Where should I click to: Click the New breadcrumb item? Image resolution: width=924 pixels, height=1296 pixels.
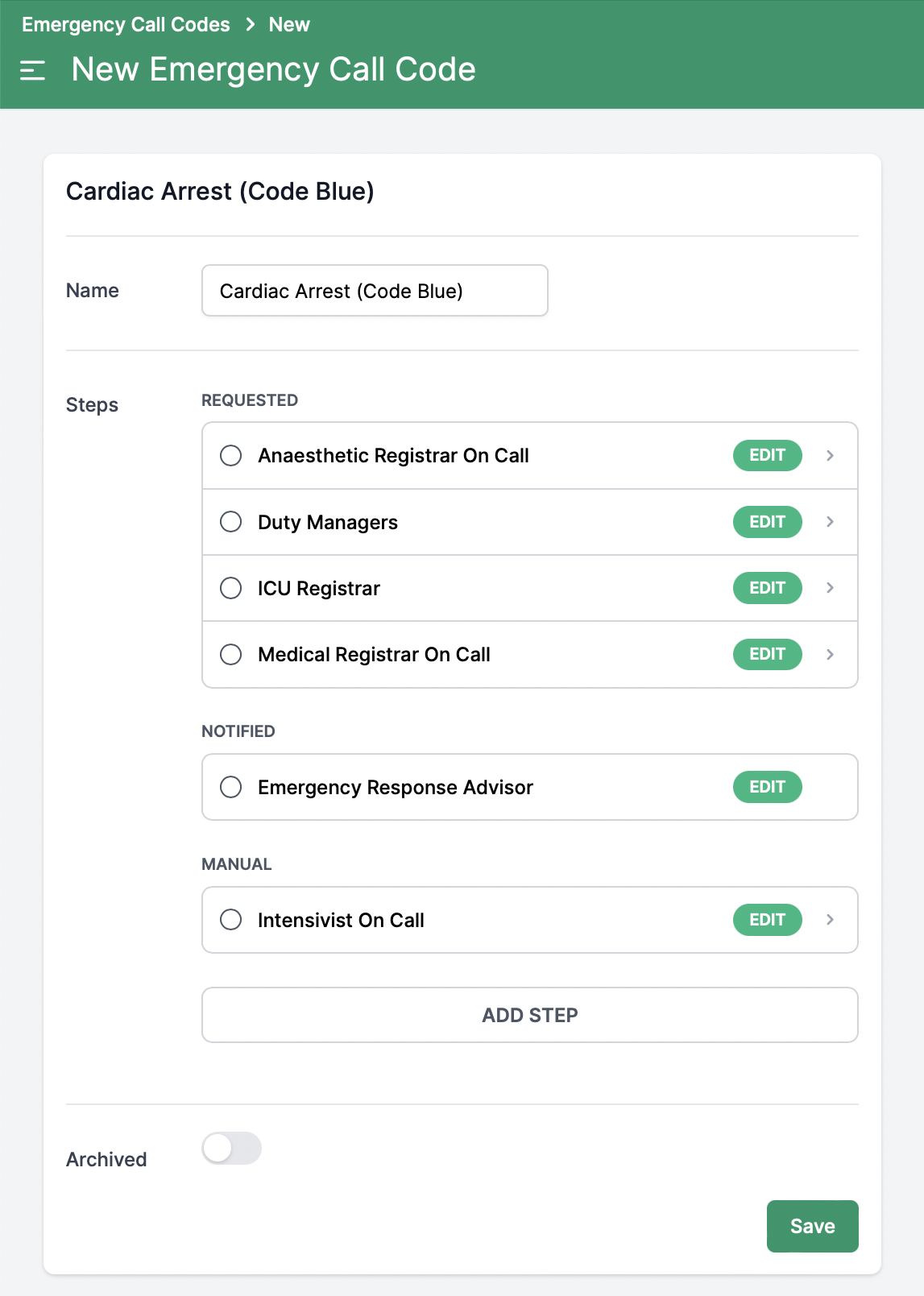[289, 25]
